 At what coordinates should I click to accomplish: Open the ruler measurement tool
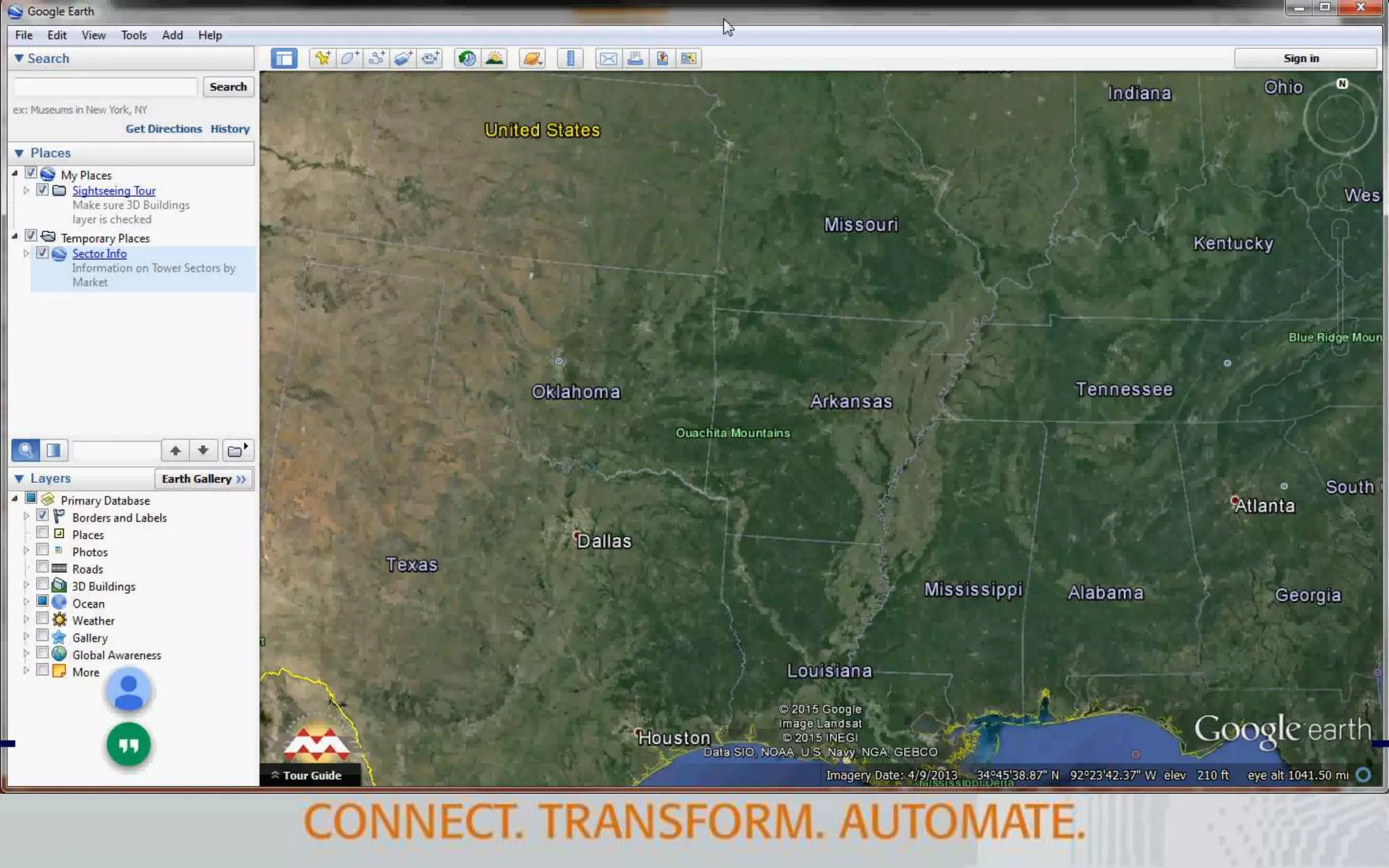click(570, 58)
